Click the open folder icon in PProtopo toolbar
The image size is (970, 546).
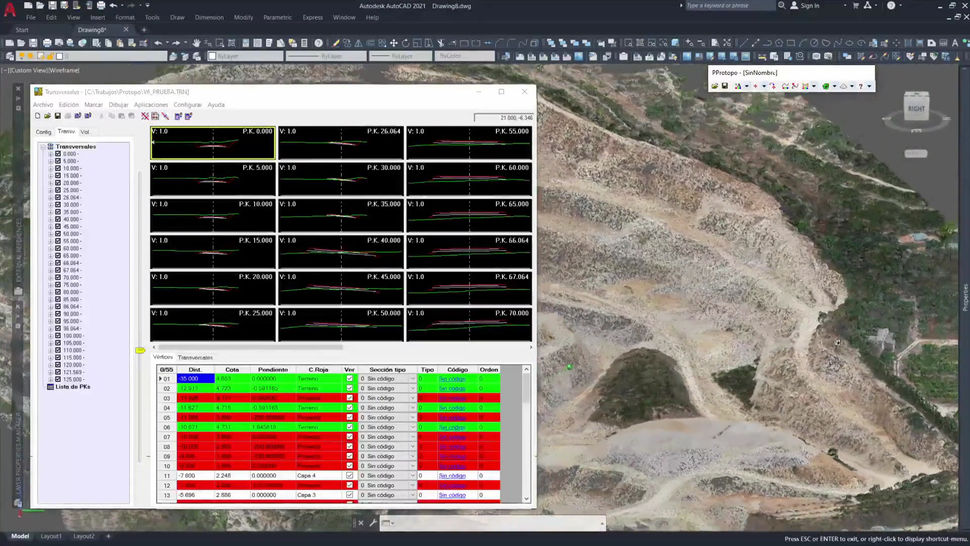point(715,86)
